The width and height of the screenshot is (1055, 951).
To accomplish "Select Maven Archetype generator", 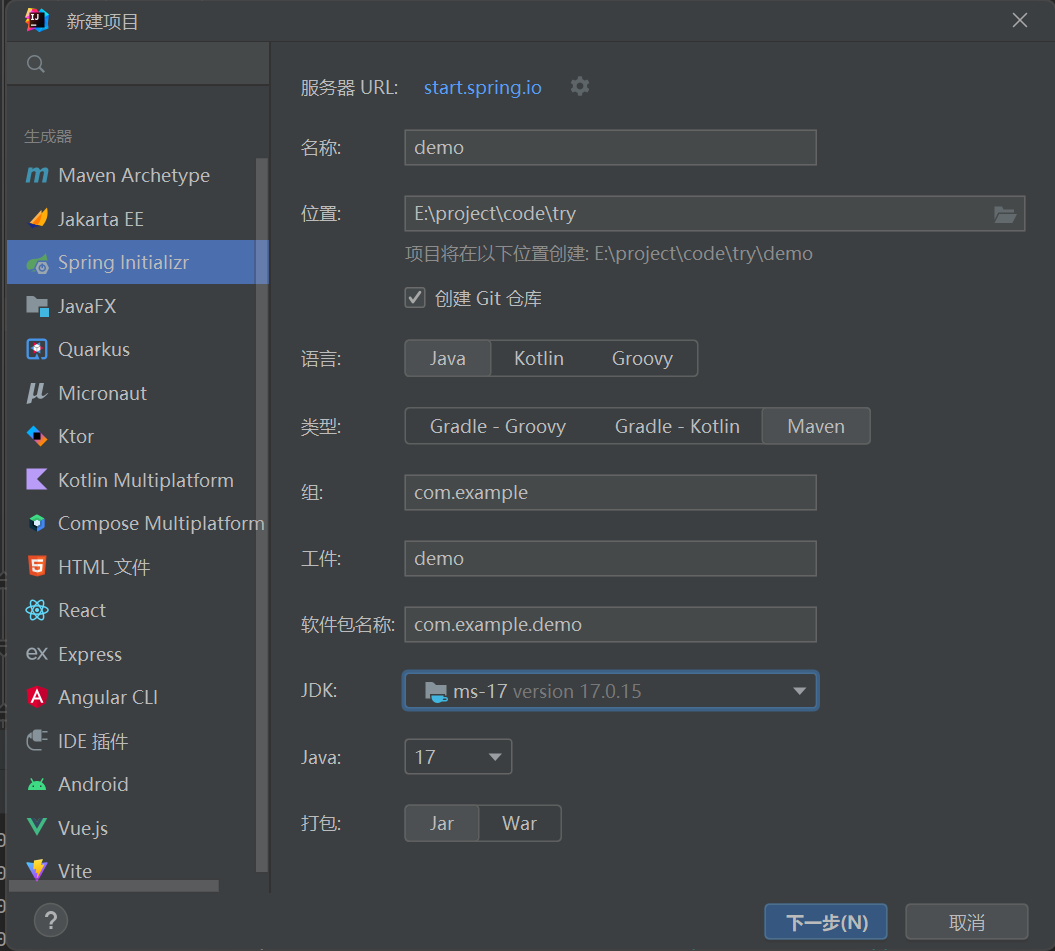I will tap(133, 176).
